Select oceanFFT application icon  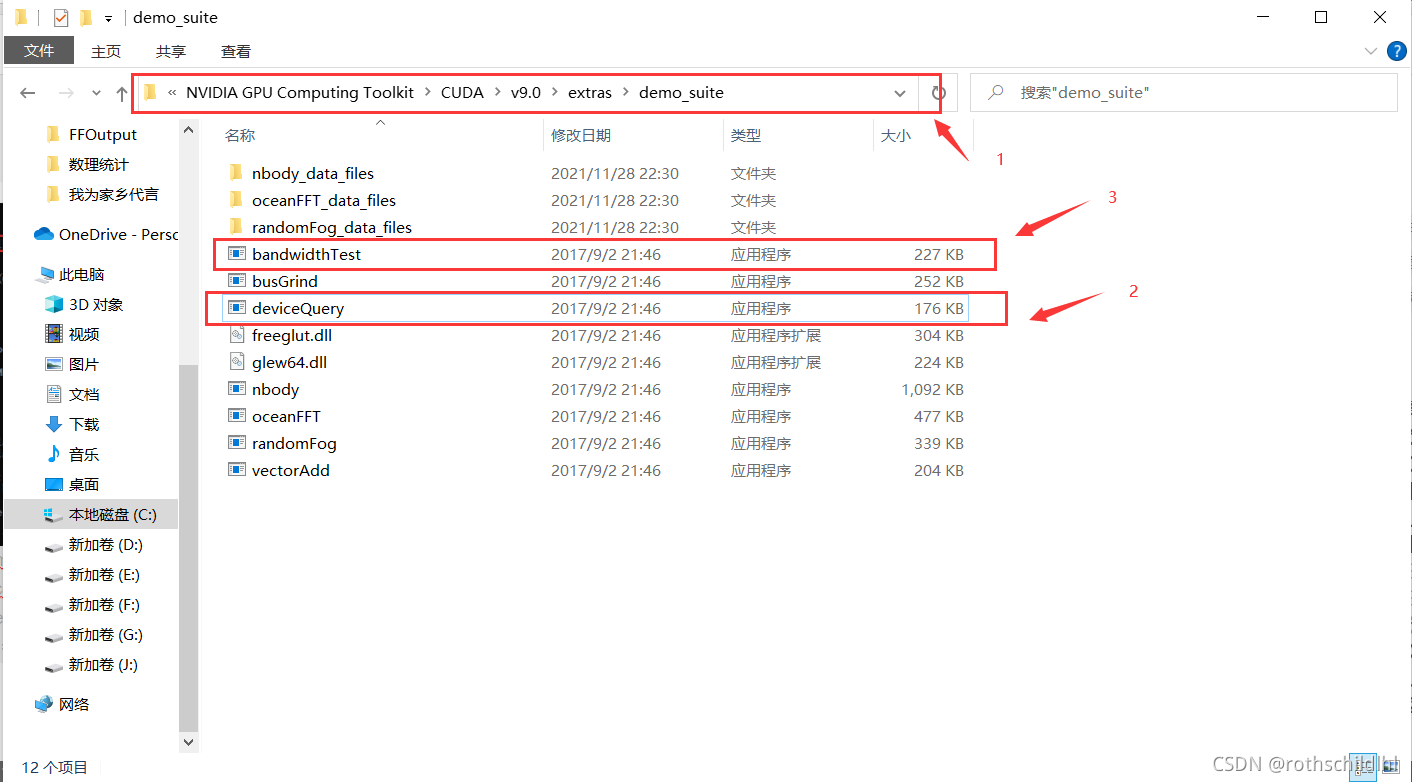(x=236, y=416)
